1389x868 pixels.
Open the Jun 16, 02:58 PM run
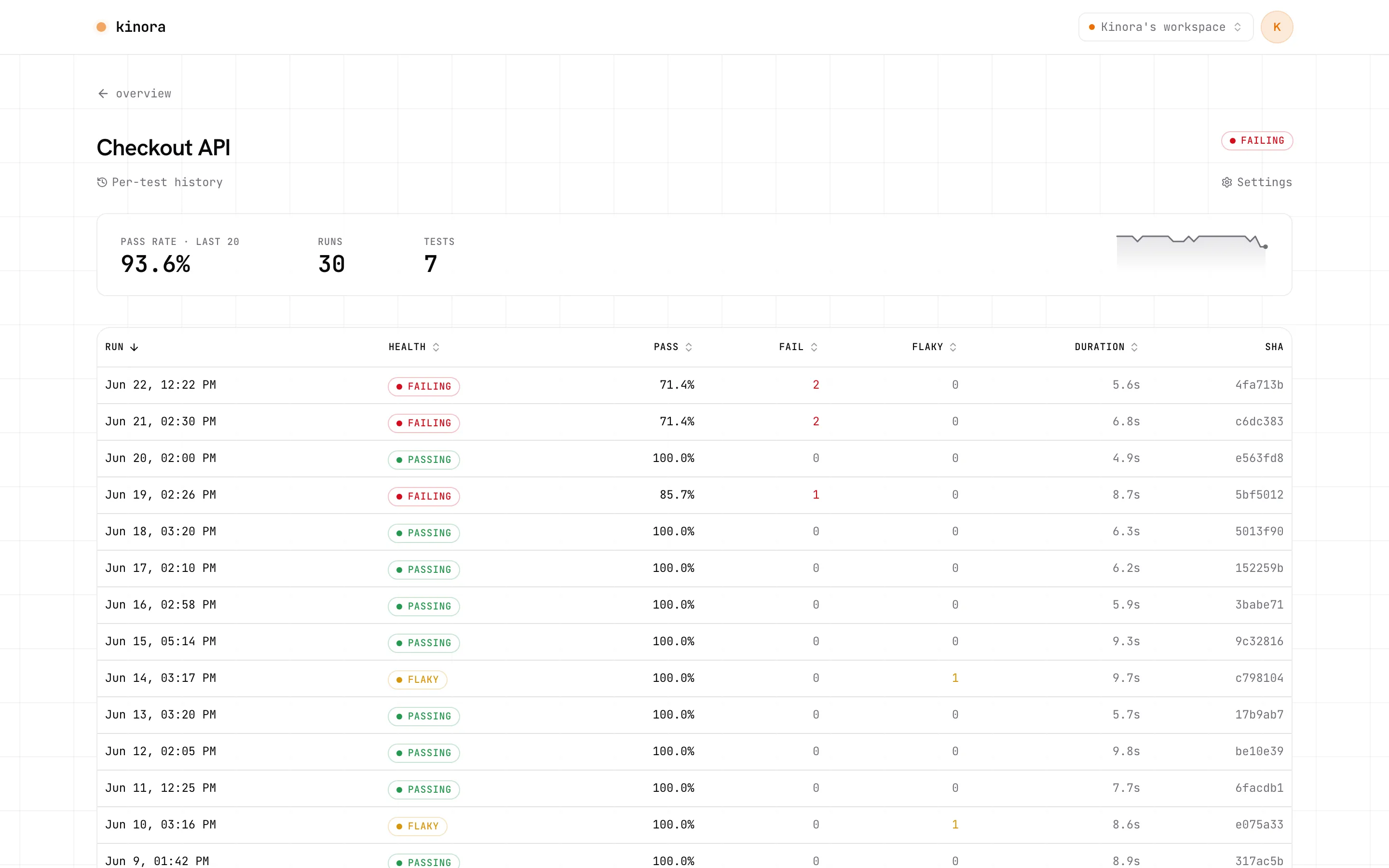pyautogui.click(x=694, y=605)
